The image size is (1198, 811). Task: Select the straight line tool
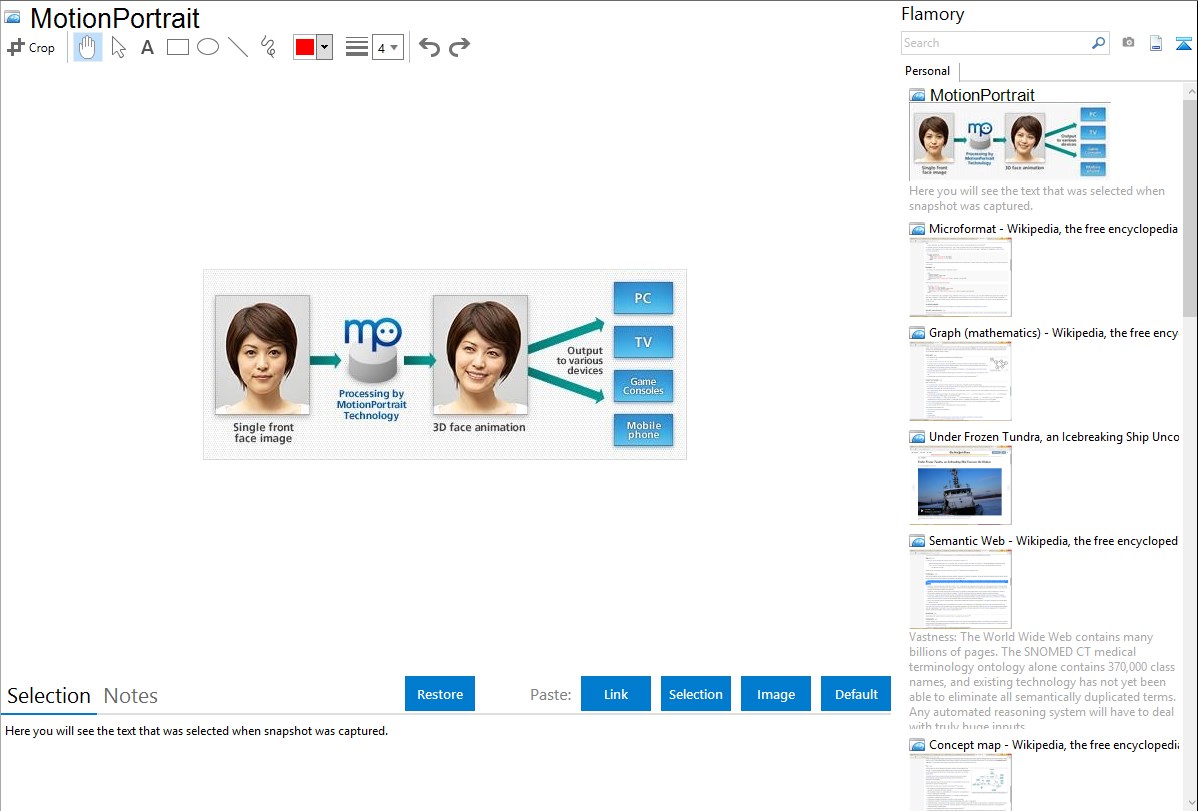[x=238, y=47]
